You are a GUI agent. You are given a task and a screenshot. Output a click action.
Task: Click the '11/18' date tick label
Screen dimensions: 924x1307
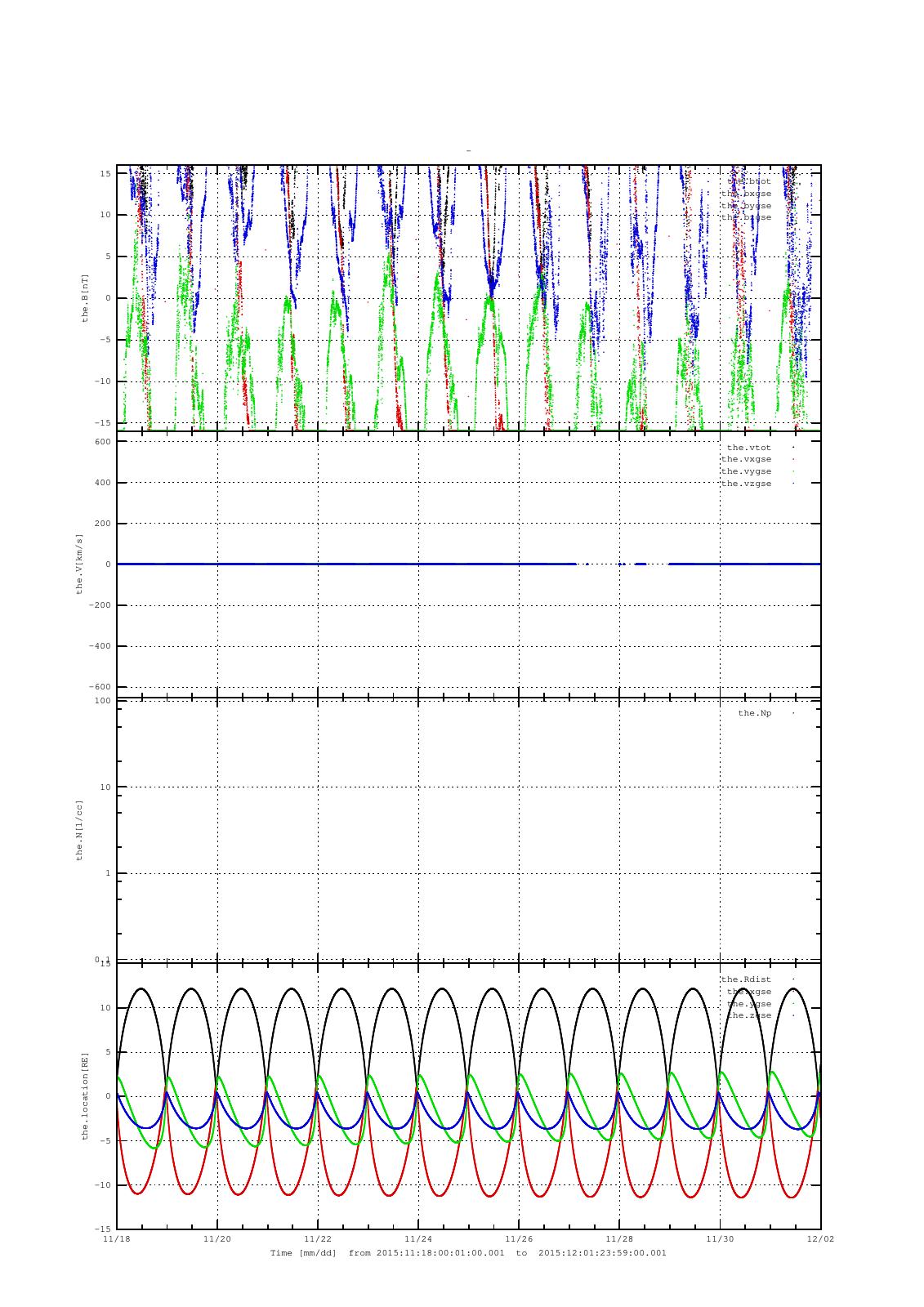(117, 1238)
